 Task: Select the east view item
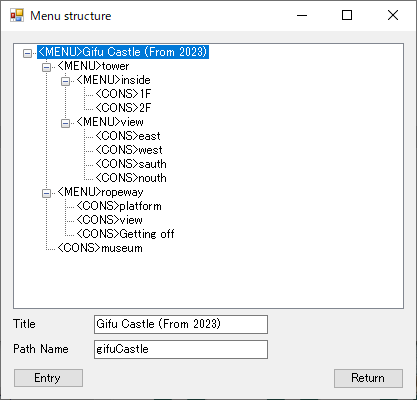point(128,136)
